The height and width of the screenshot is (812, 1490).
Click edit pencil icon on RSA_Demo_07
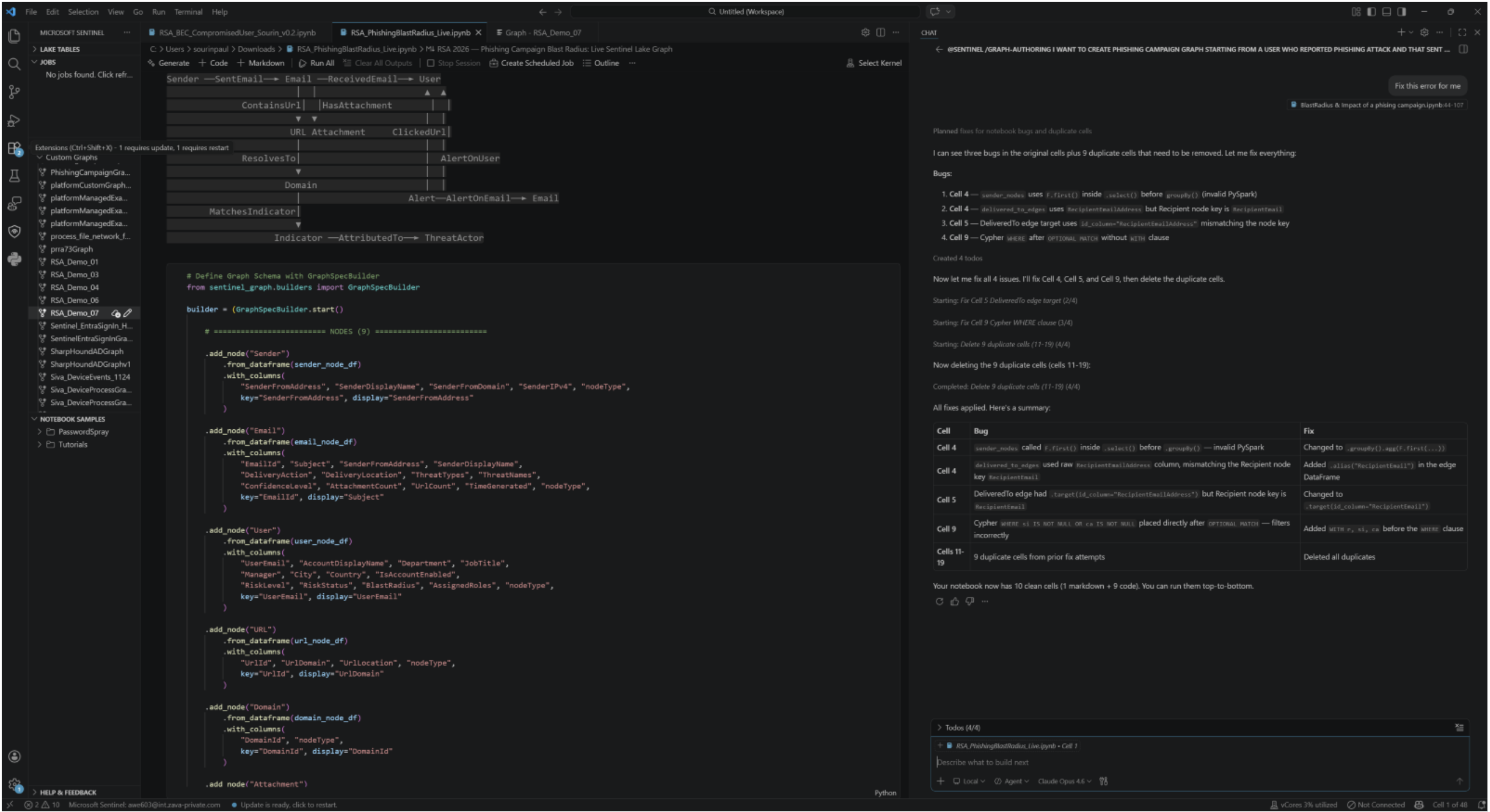128,313
